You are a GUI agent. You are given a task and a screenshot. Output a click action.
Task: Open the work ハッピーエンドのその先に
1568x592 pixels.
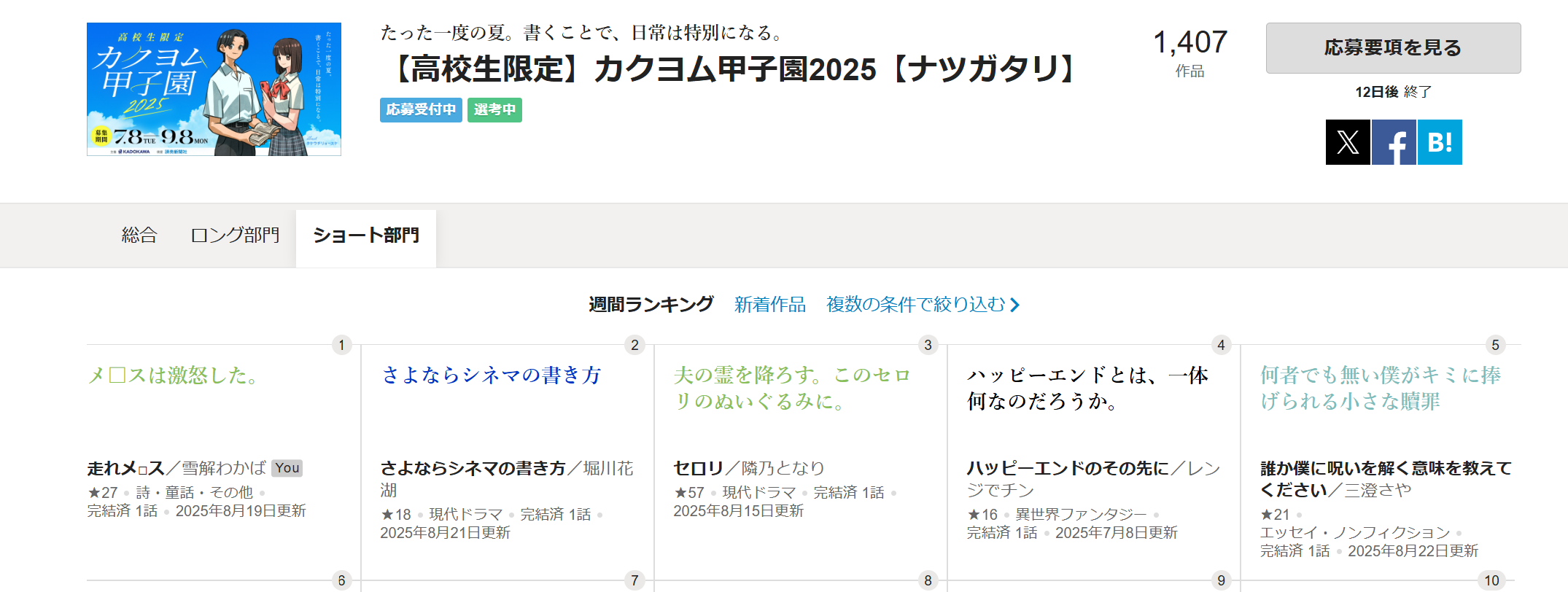click(x=1068, y=468)
